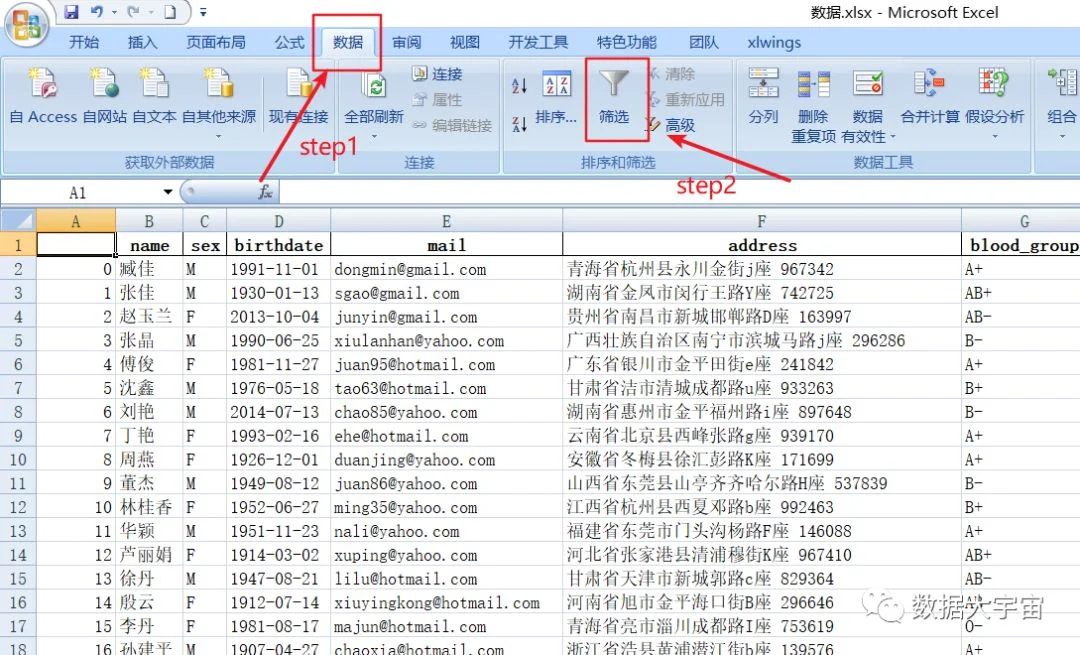
Task: Click 全部刷新 refresh all icon
Action: 375,86
